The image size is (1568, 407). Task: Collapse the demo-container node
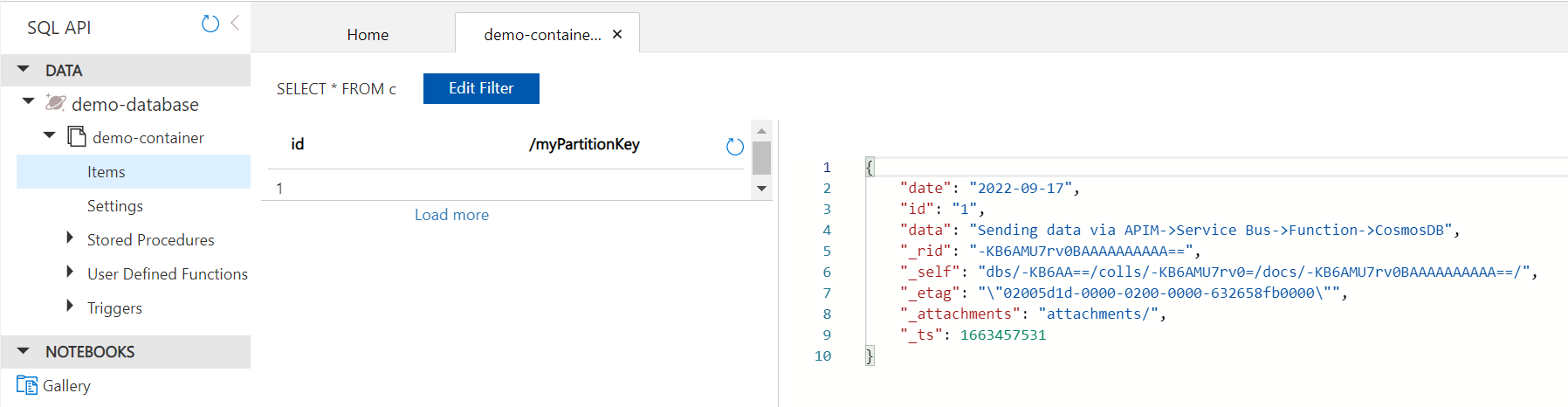coord(50,135)
